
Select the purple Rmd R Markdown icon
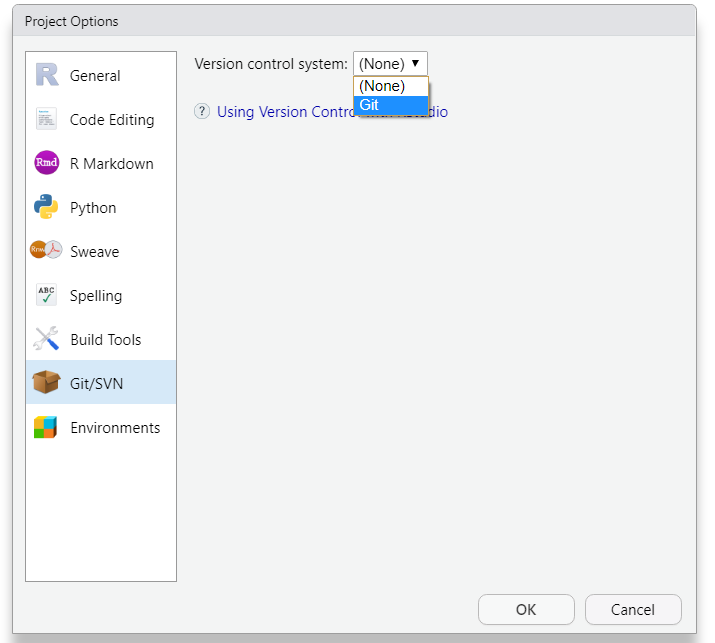(x=46, y=164)
